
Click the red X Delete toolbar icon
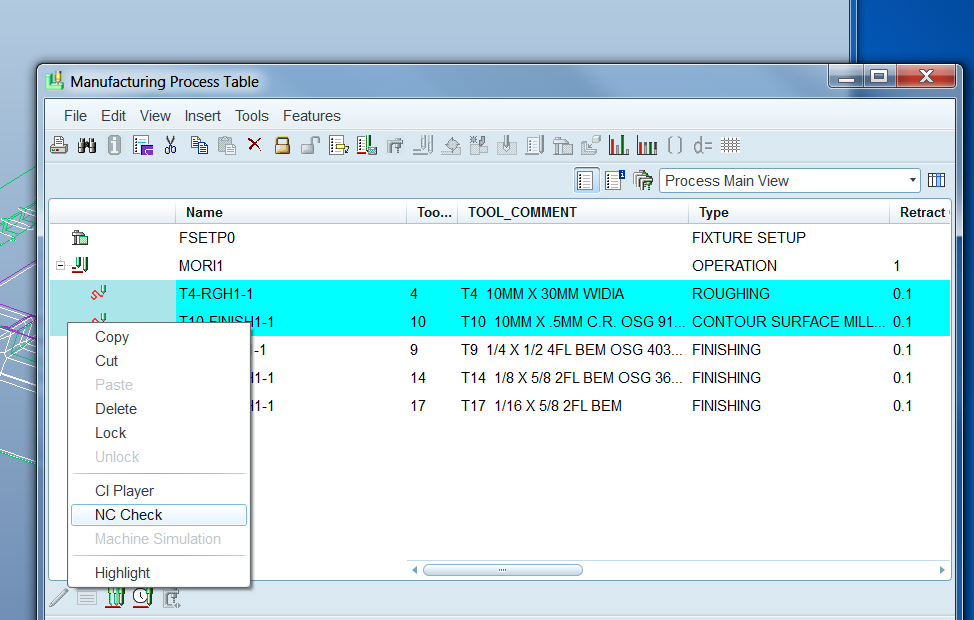254,145
